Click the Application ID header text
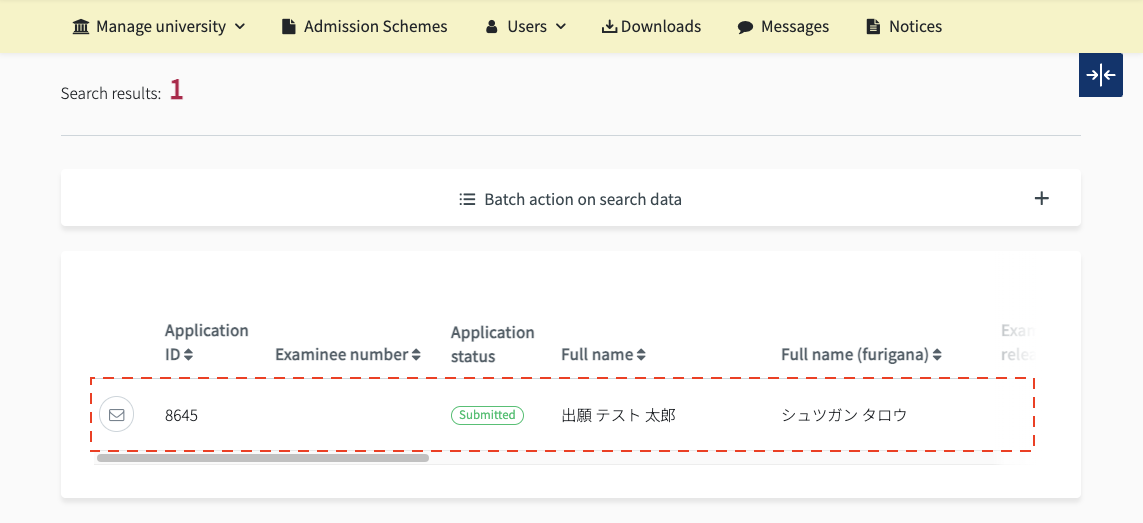 coord(206,342)
